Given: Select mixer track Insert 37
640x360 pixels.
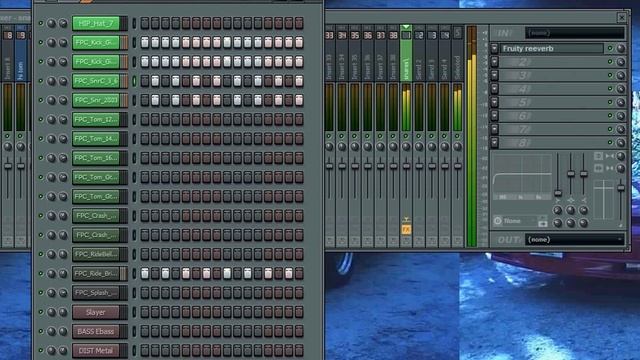Looking at the screenshot, I should [x=380, y=53].
